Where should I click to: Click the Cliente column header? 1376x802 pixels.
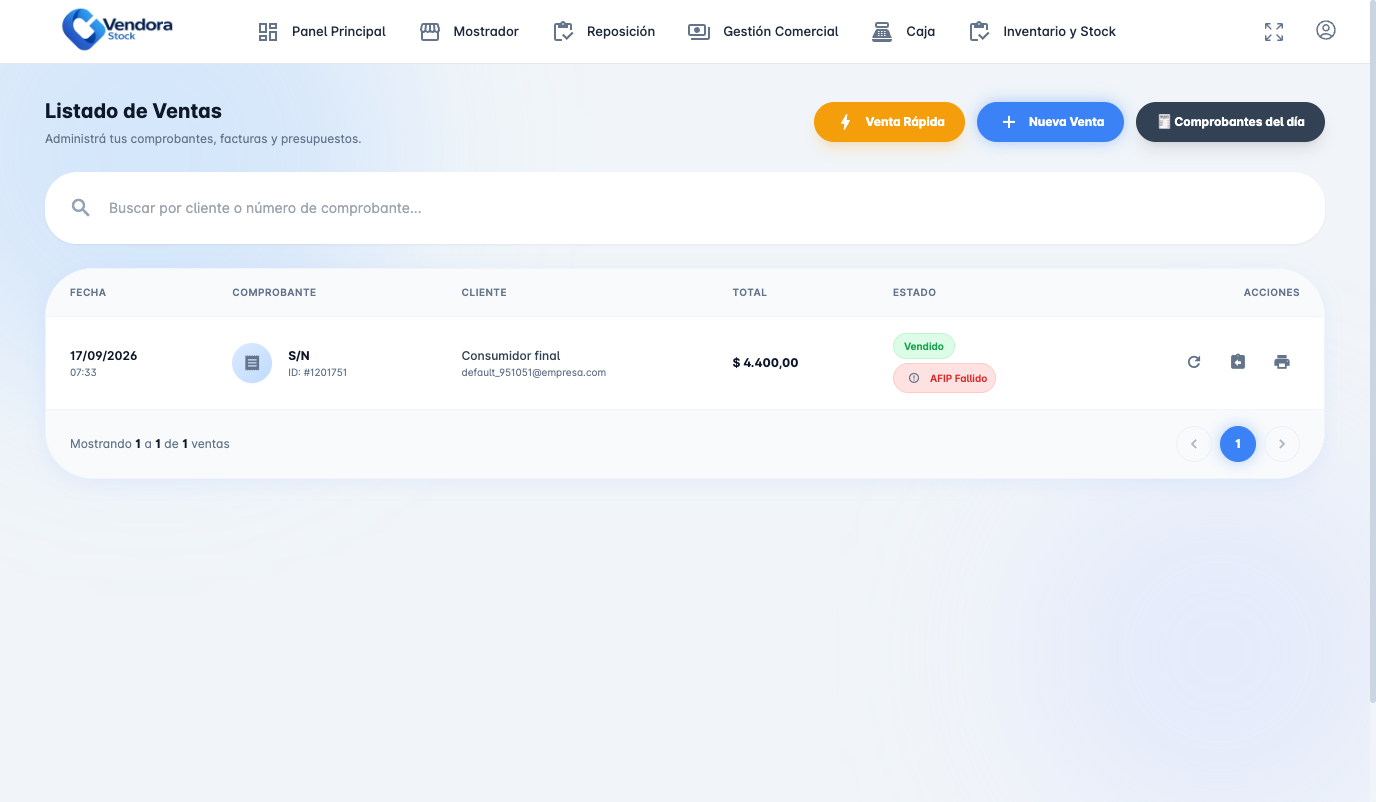484,293
